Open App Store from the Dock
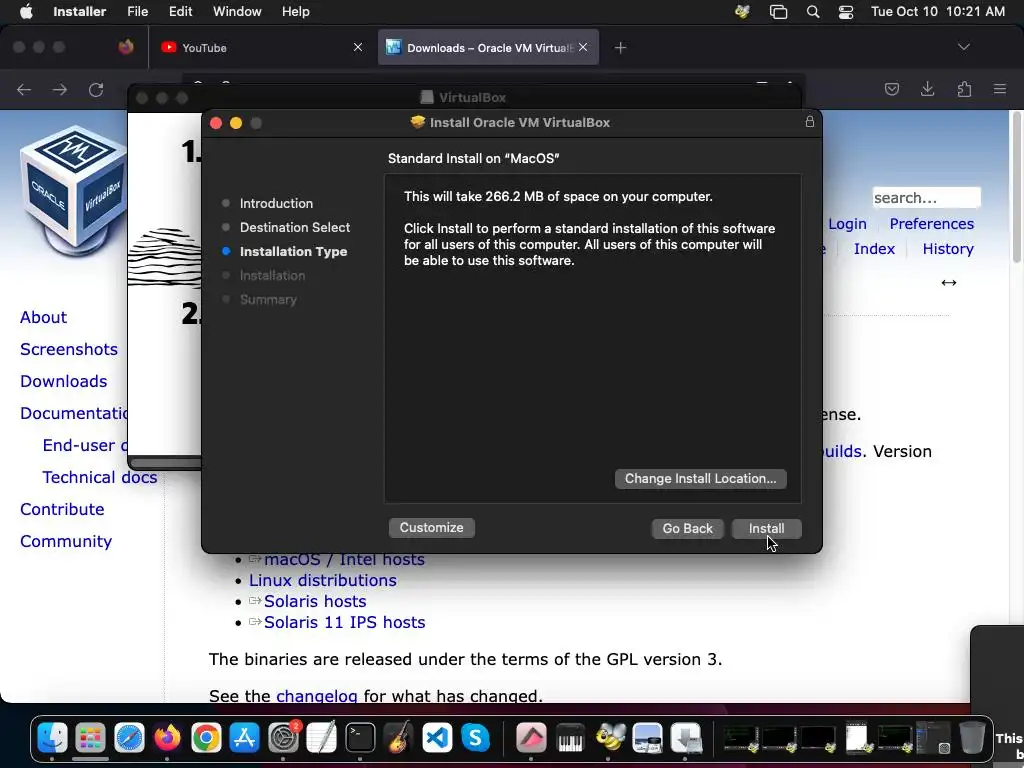 (x=244, y=738)
